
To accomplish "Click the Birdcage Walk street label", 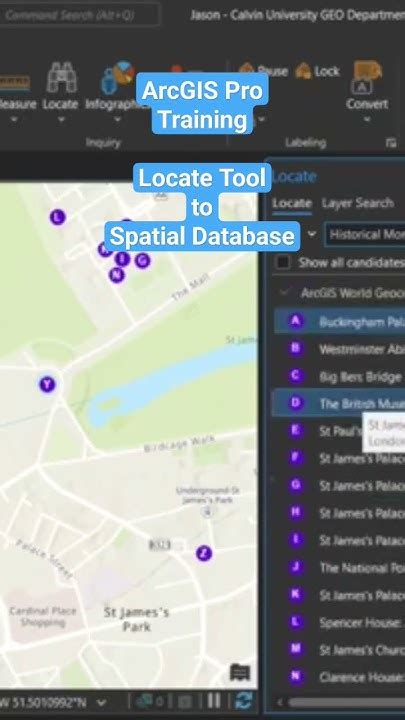I will click(x=180, y=444).
